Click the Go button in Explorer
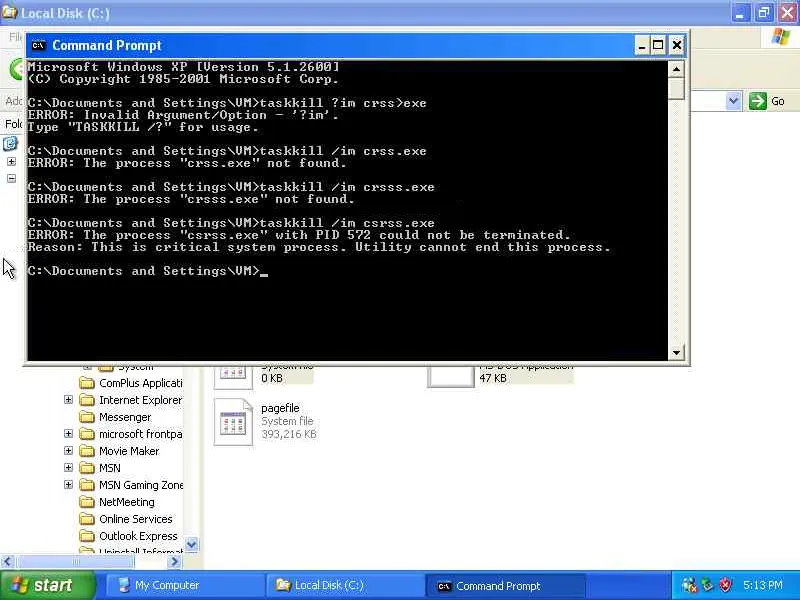This screenshot has width=800, height=600. pyautogui.click(x=767, y=101)
